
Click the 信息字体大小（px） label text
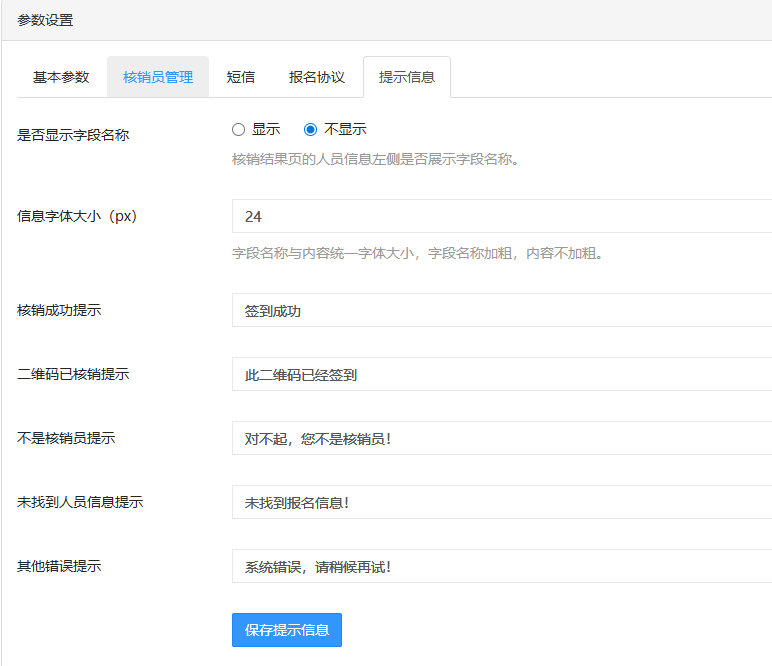77,216
